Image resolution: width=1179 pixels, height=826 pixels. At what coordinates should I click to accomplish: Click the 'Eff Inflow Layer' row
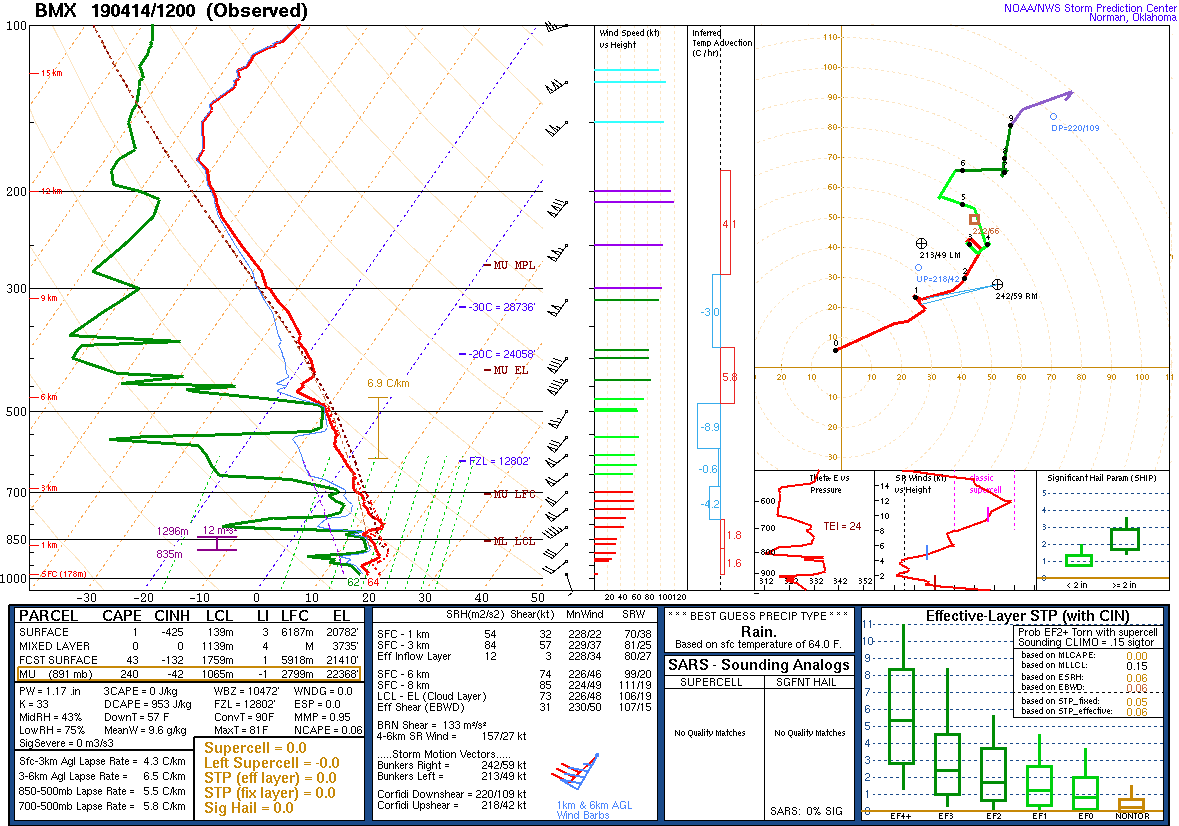point(514,656)
